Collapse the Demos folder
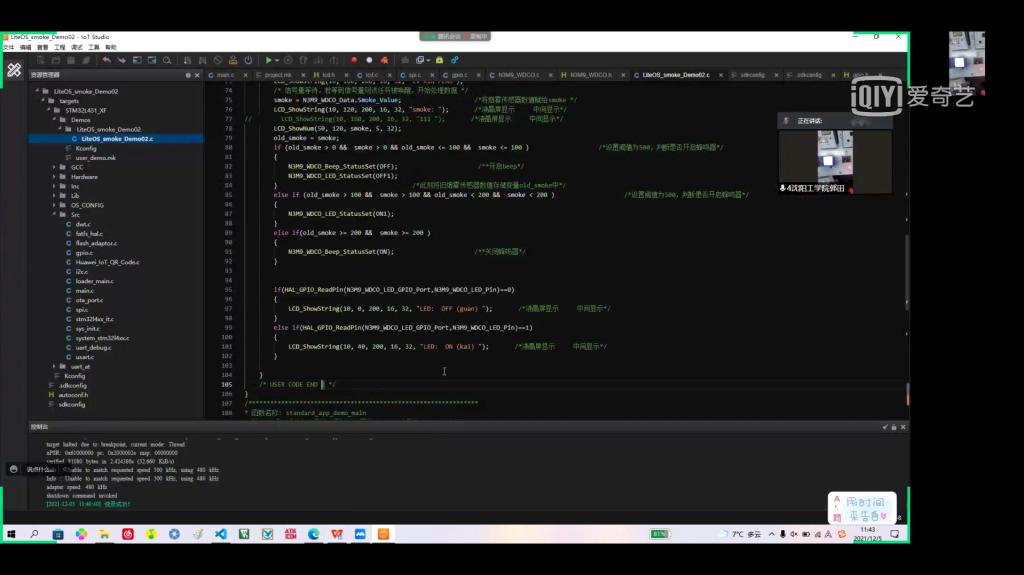The image size is (1024, 575). click(x=55, y=120)
